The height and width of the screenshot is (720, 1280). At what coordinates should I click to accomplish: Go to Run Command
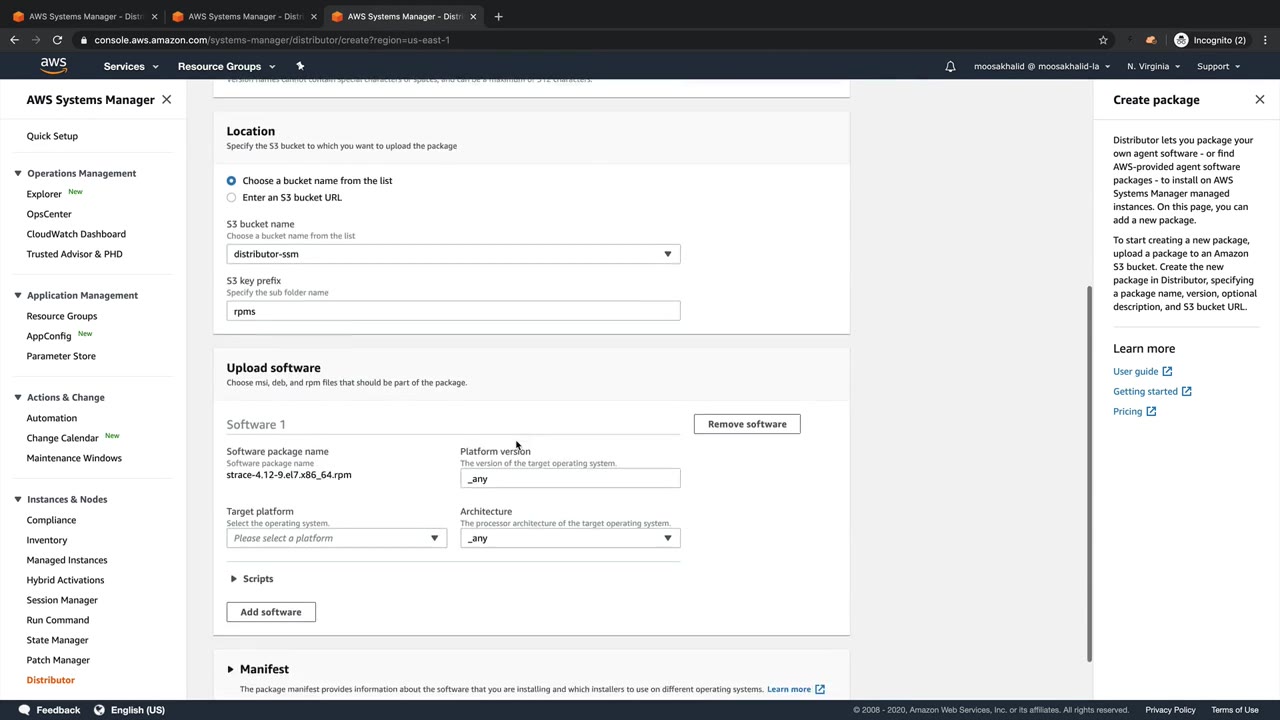coord(58,620)
